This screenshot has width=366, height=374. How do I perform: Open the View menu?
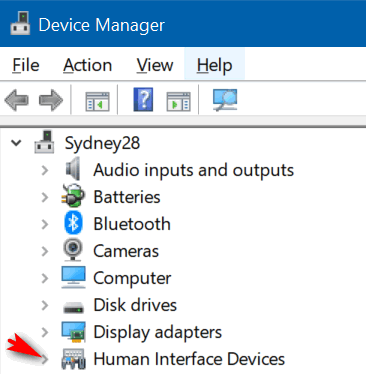point(155,65)
